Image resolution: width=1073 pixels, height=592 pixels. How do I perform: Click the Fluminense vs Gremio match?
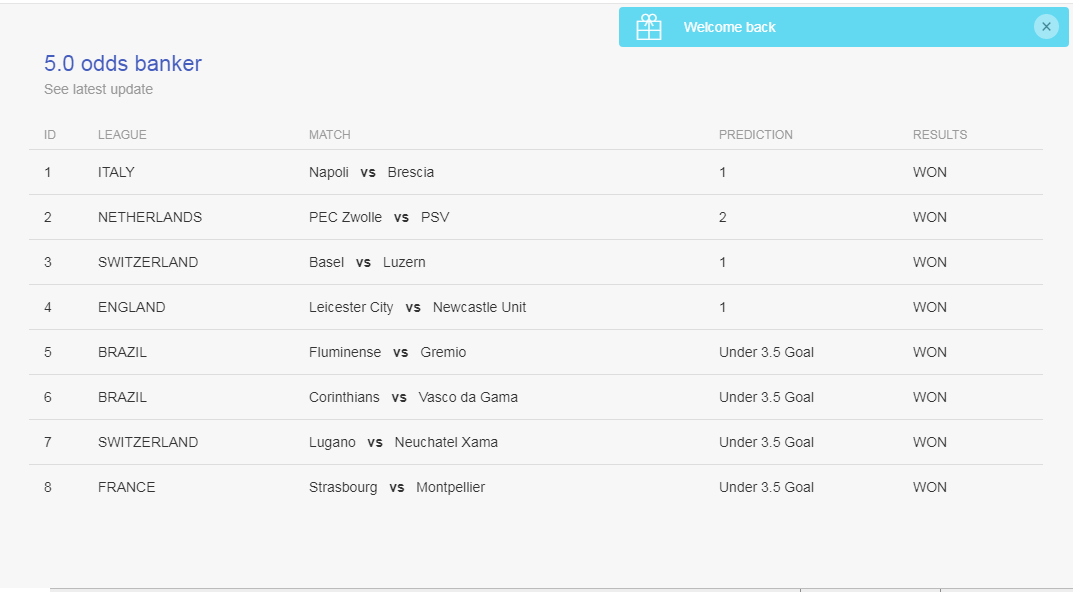[387, 352]
